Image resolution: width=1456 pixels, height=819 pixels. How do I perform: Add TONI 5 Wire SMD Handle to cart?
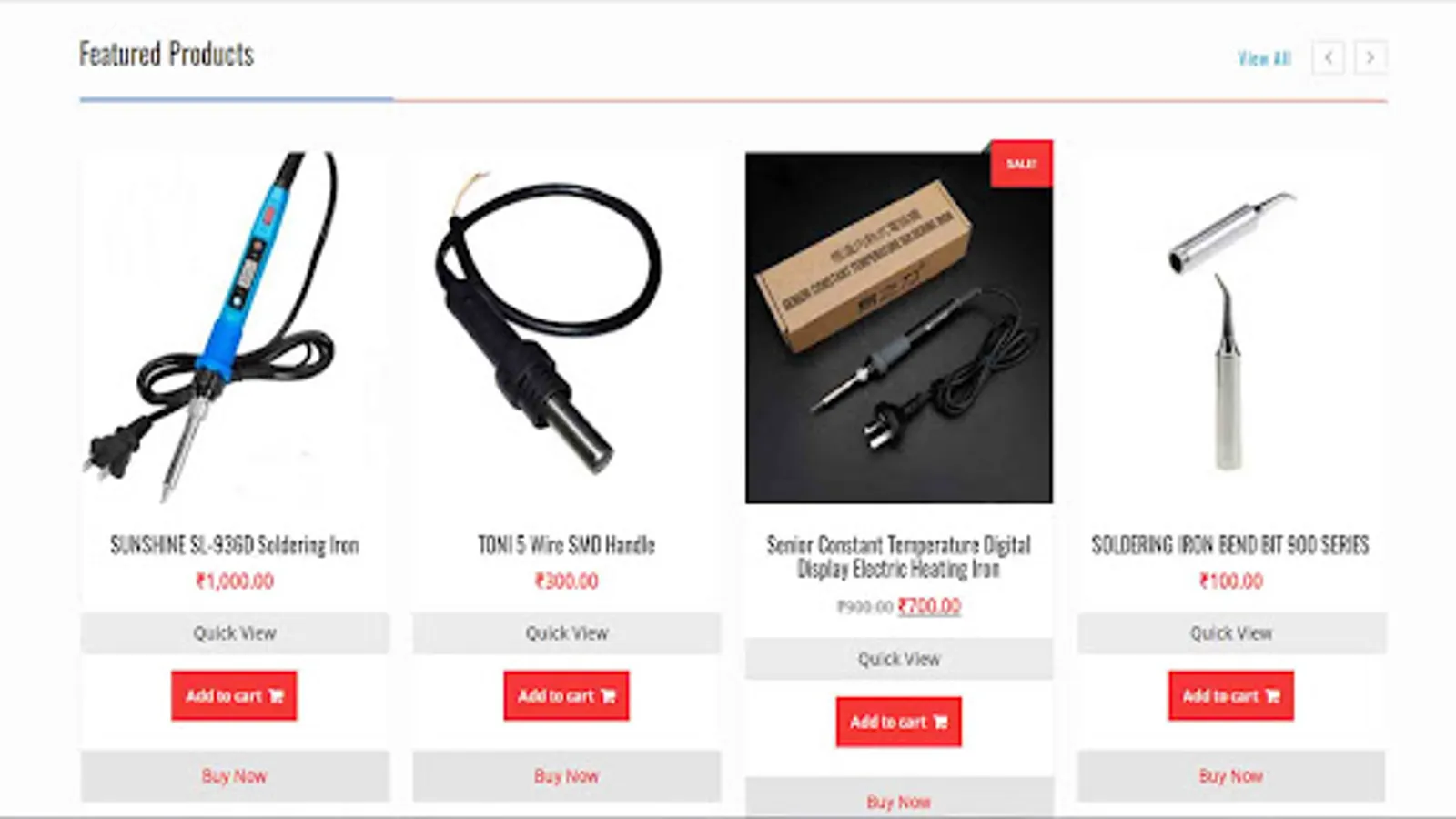pos(566,696)
